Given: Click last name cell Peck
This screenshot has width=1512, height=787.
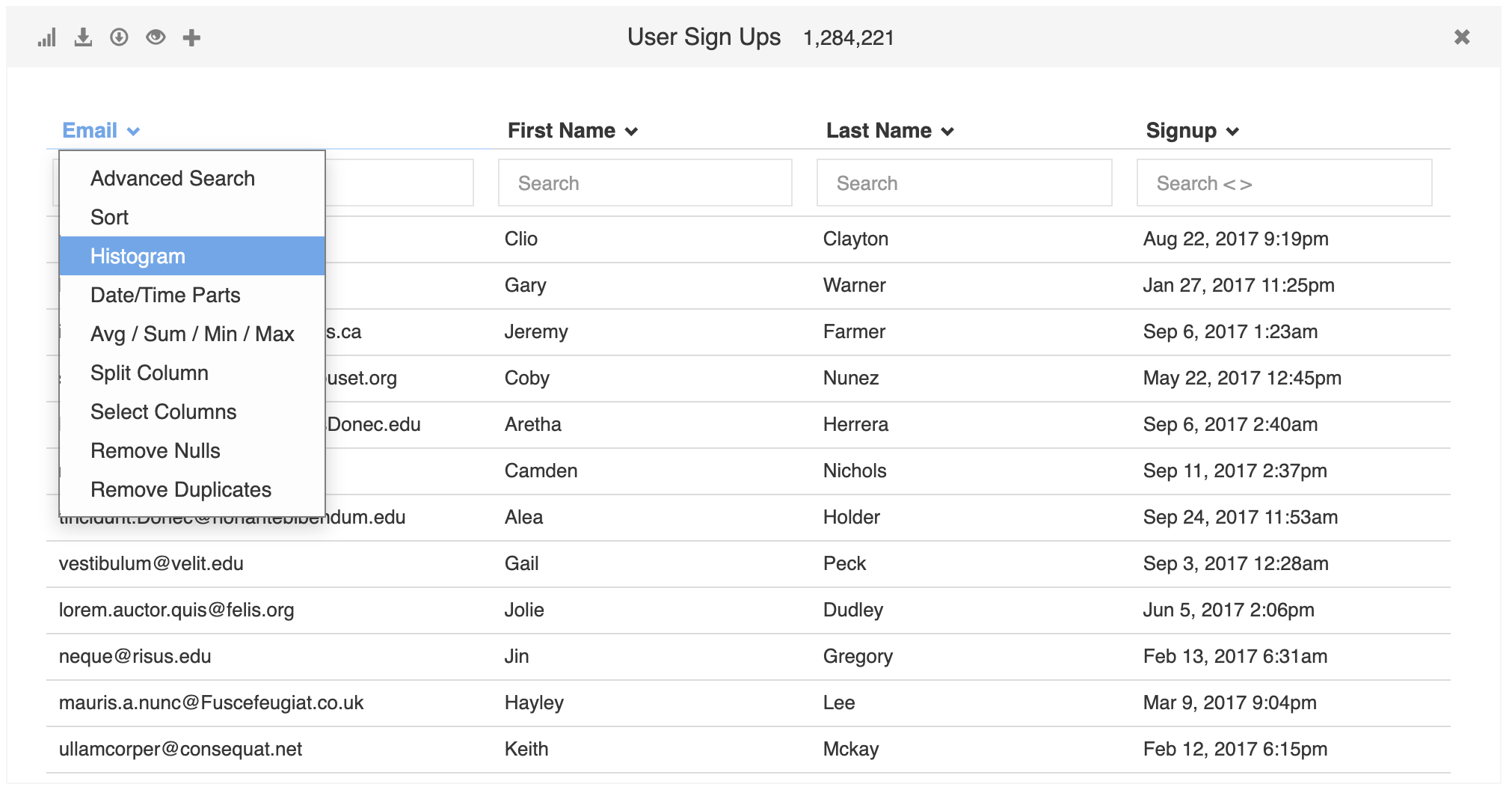Looking at the screenshot, I should click(x=844, y=563).
